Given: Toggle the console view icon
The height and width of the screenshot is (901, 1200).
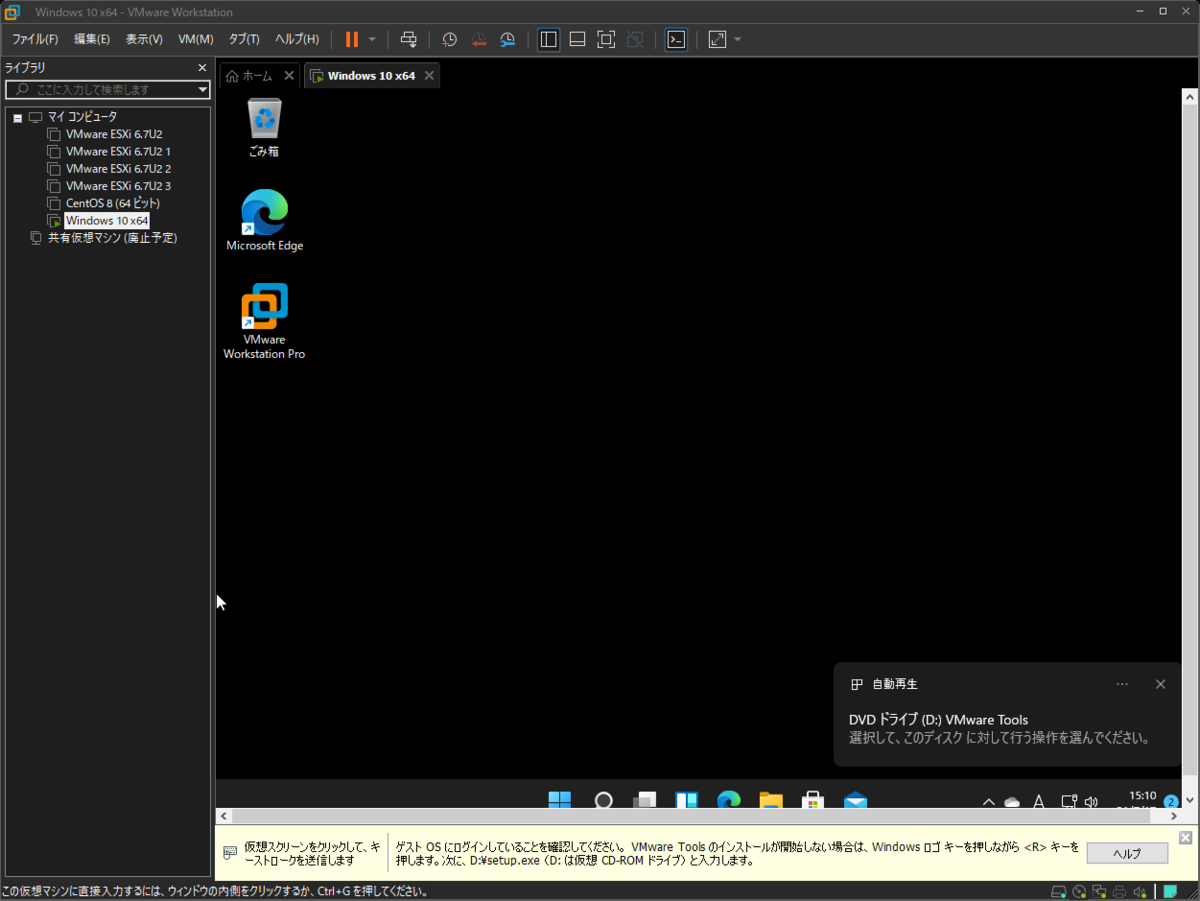Looking at the screenshot, I should (677, 39).
